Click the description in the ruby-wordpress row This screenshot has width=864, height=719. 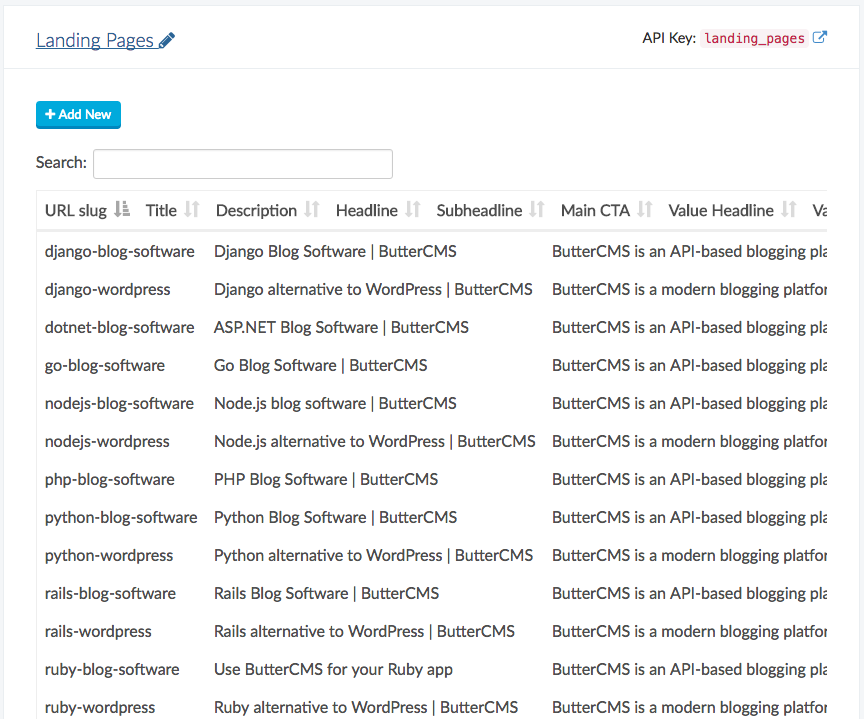tap(689, 707)
